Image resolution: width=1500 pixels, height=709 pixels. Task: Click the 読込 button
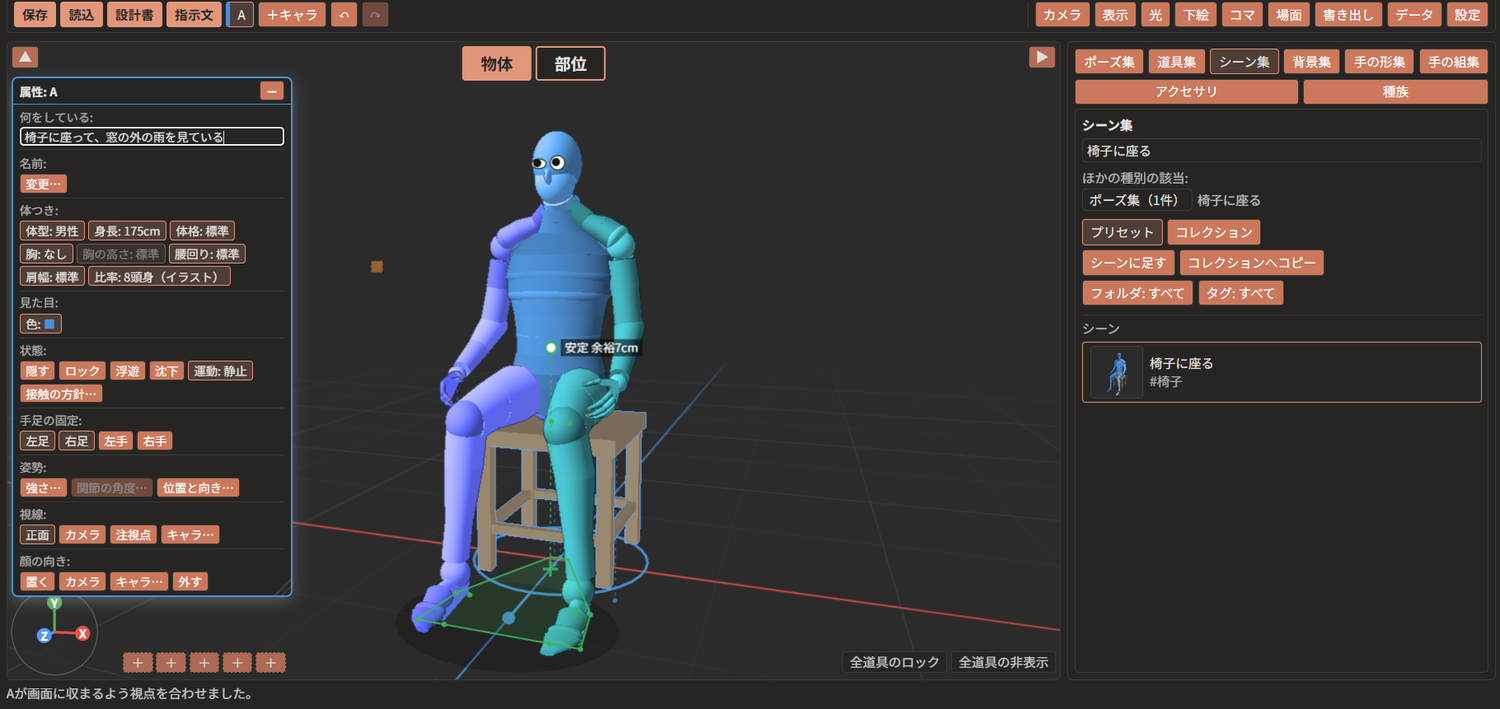[x=81, y=15]
